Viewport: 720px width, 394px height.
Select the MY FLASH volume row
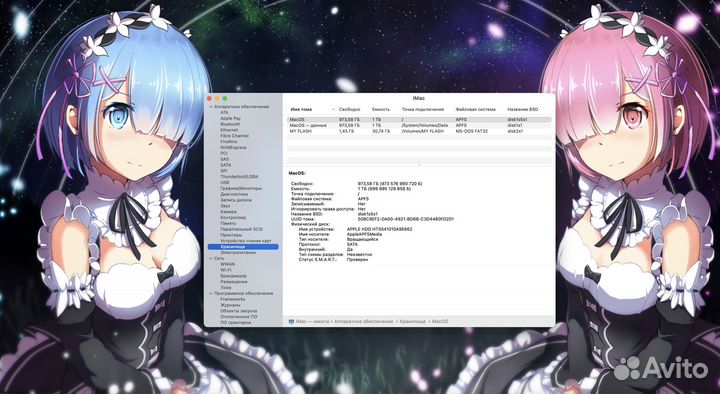pos(419,131)
